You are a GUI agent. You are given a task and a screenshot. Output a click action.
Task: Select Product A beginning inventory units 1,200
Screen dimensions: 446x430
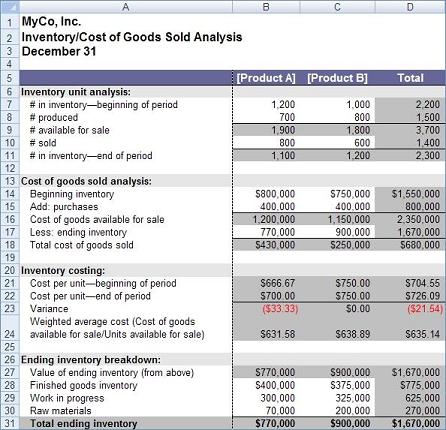(x=266, y=104)
